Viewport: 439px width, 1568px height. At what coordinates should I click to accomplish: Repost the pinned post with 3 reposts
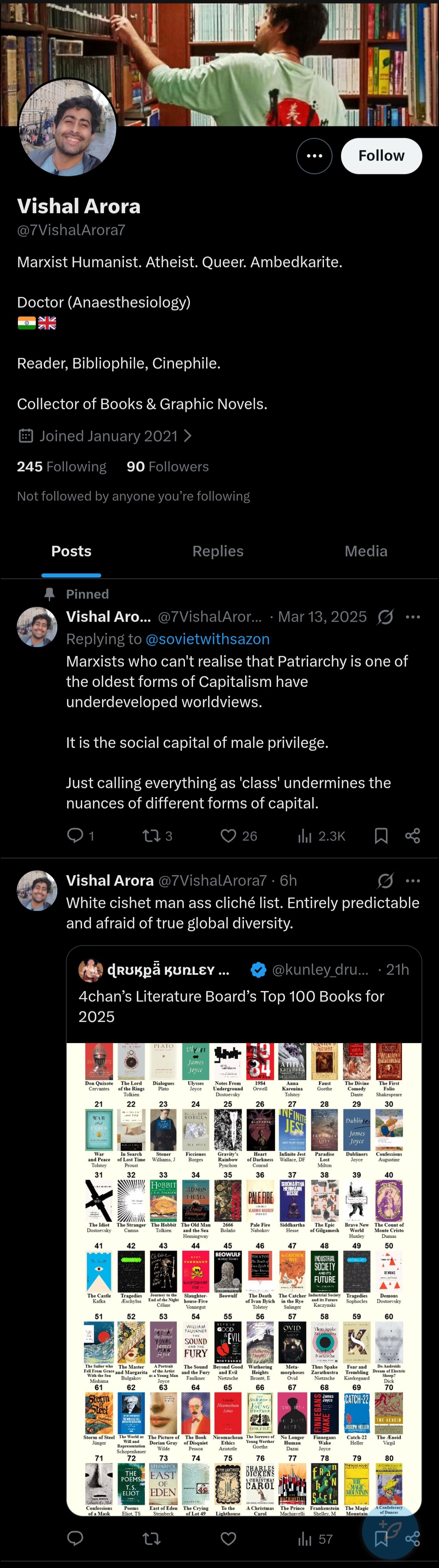(x=152, y=835)
